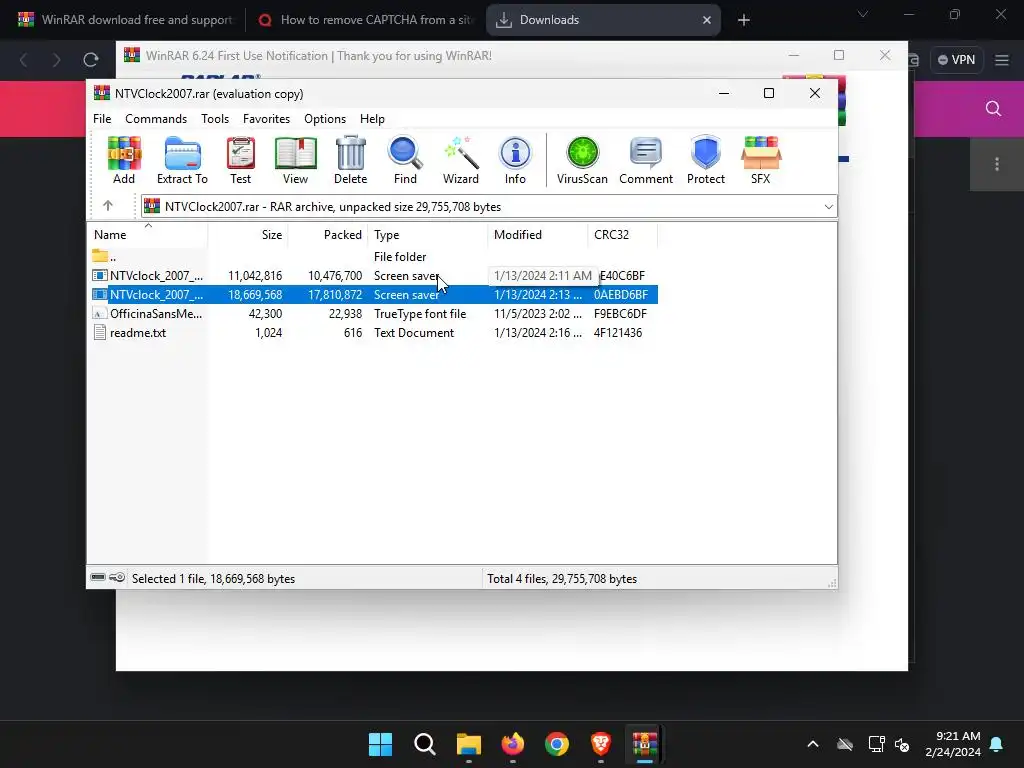The width and height of the screenshot is (1024, 768).
Task: Click CRC32 value 4F121436
Action: [618, 332]
